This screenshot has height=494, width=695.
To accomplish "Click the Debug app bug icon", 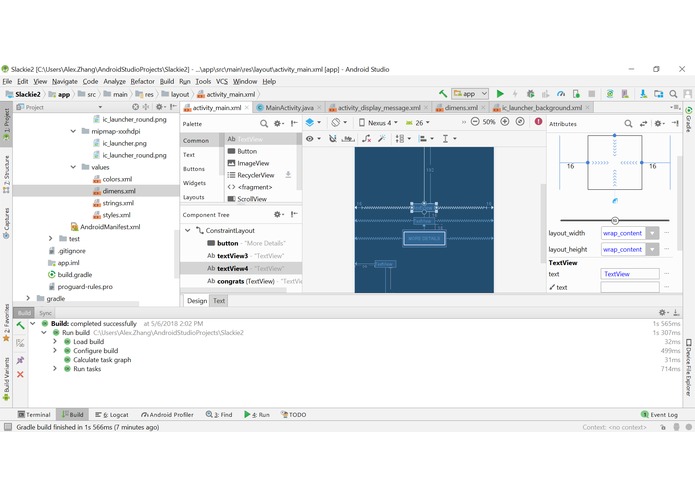I will [x=530, y=93].
